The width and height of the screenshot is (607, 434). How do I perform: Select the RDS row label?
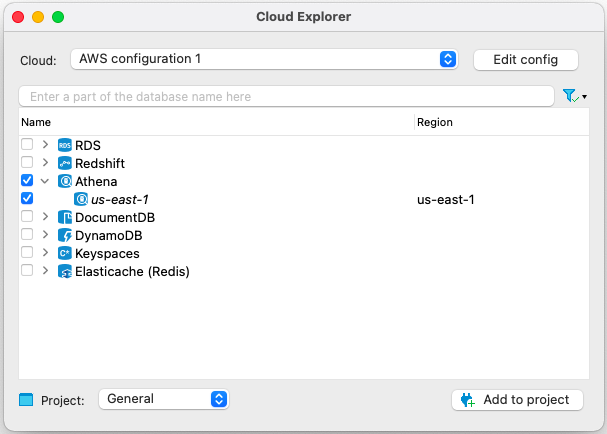pyautogui.click(x=88, y=146)
